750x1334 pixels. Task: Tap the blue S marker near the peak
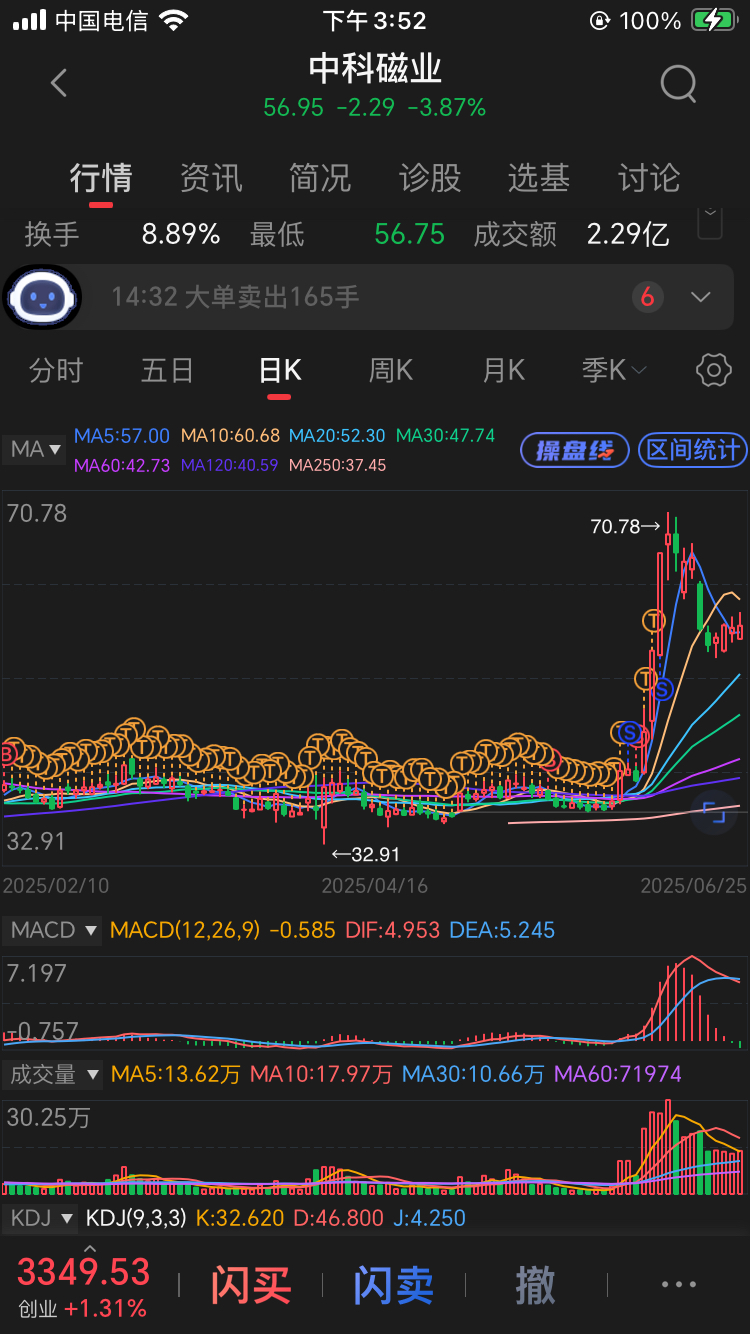pos(662,688)
